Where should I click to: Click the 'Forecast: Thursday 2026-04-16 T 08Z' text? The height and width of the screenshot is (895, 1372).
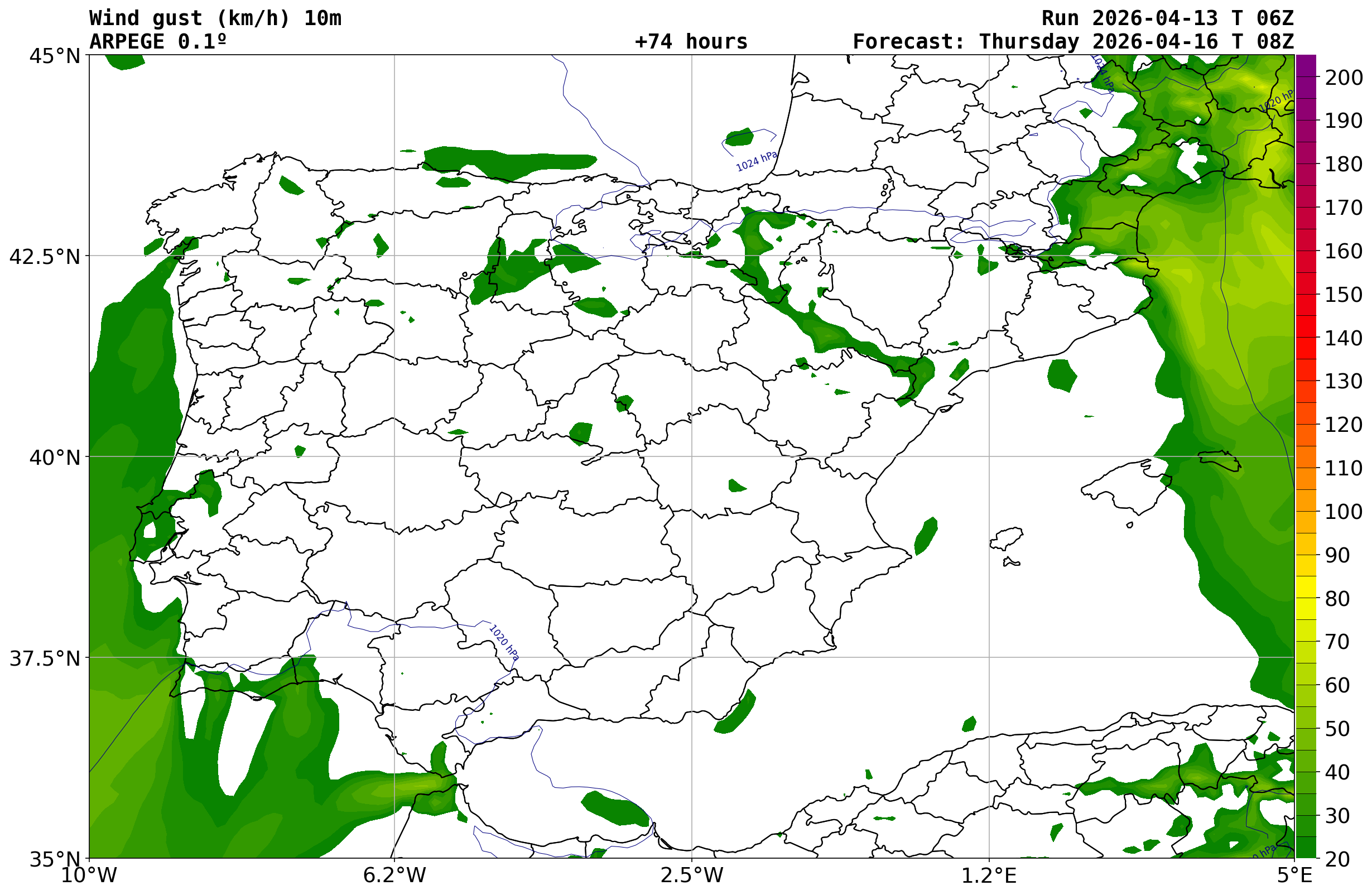[1073, 42]
